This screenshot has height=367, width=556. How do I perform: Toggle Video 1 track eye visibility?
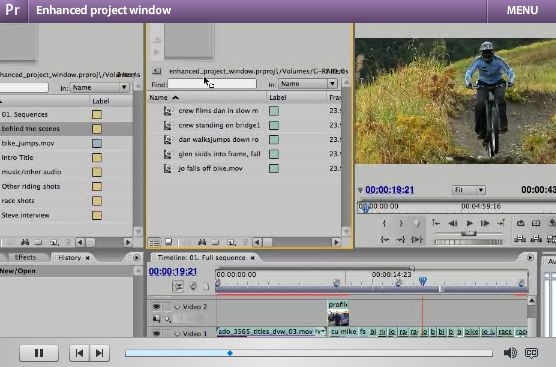tap(156, 333)
